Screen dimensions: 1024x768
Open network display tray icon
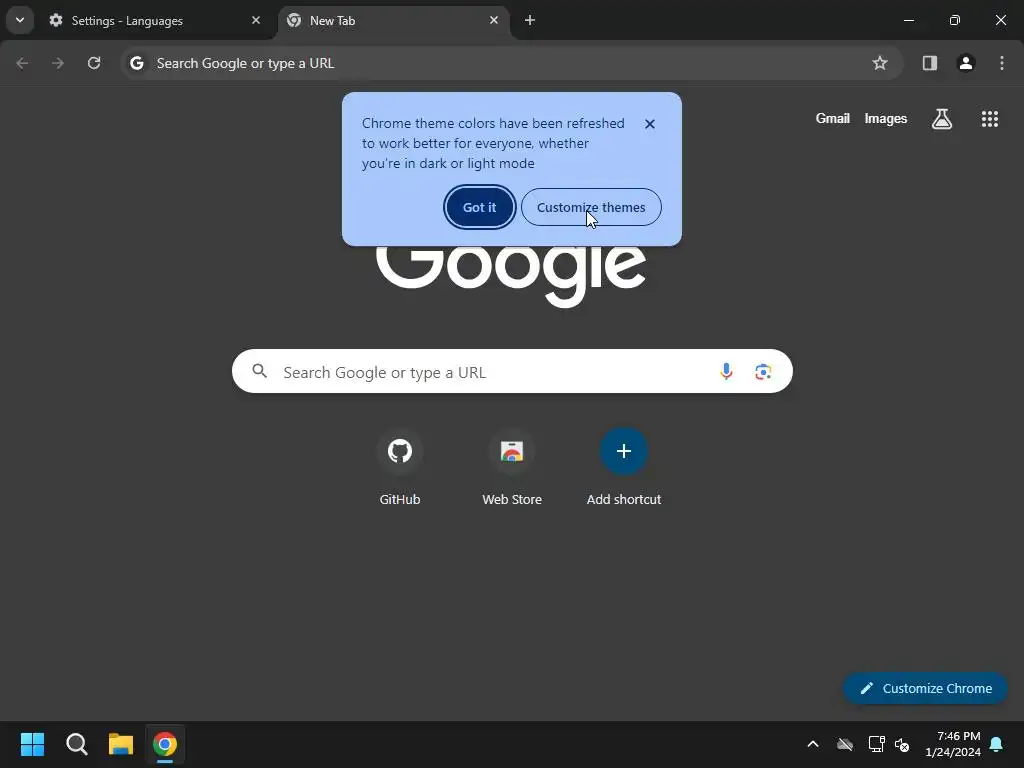point(876,744)
